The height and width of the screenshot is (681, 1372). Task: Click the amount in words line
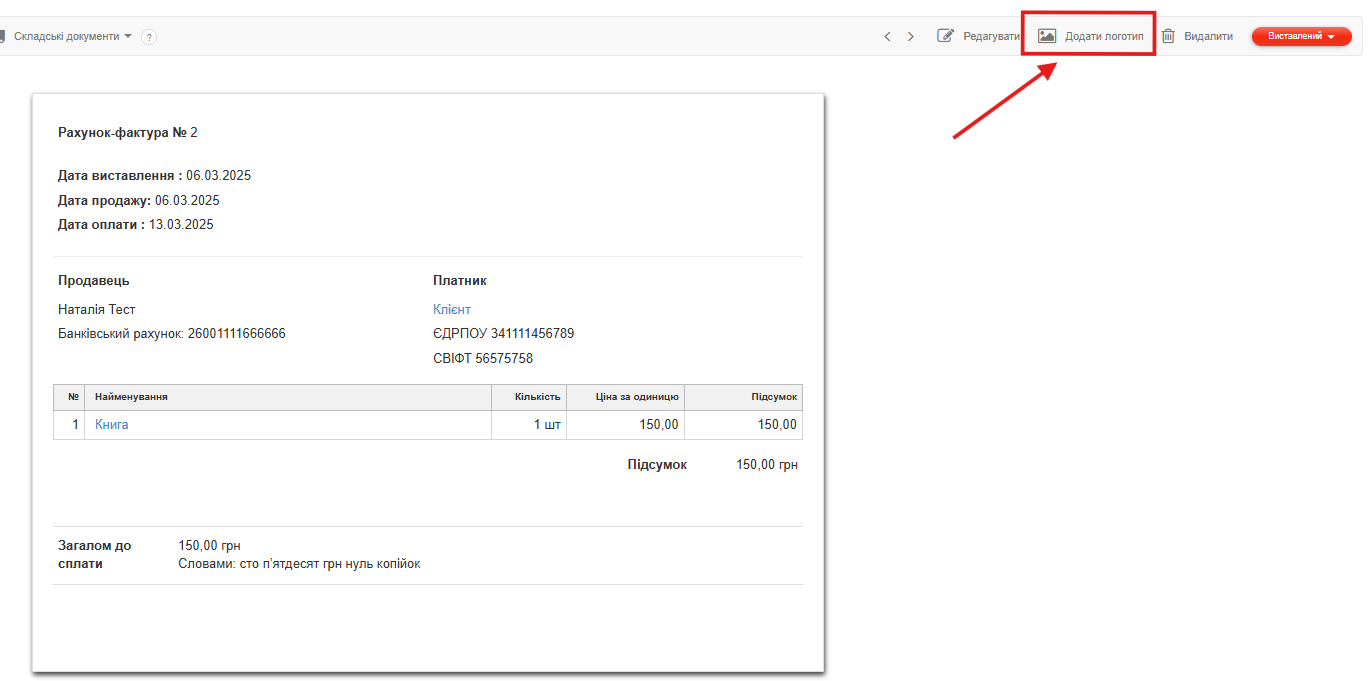299,563
